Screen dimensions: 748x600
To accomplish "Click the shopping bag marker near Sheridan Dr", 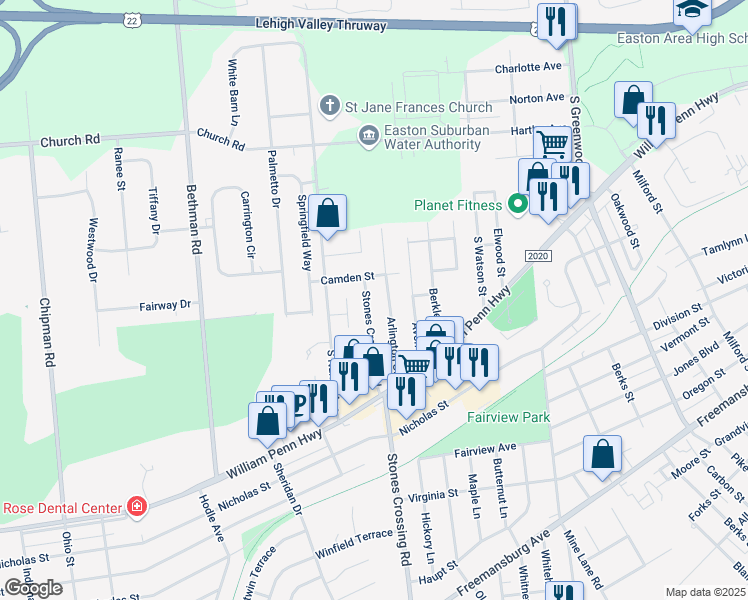I will coord(268,423).
